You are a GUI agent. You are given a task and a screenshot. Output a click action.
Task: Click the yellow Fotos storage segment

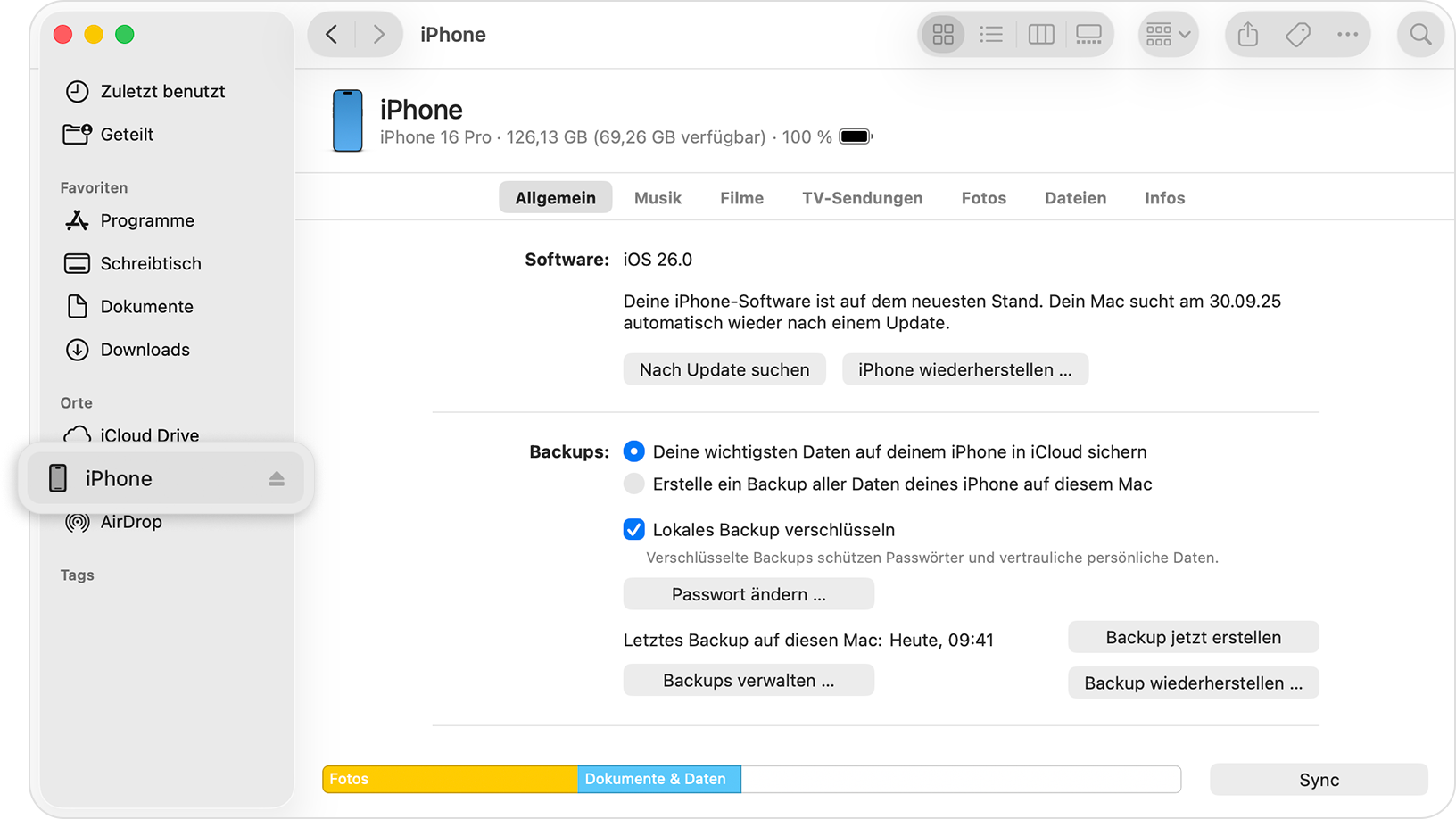click(x=449, y=779)
